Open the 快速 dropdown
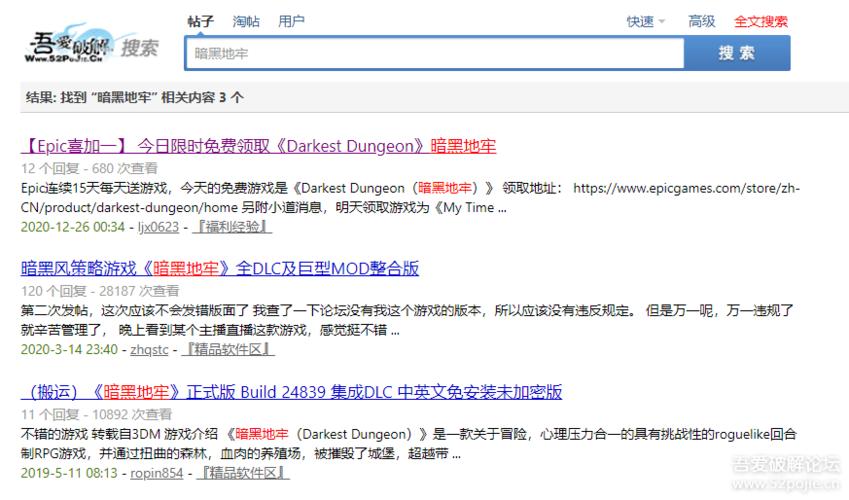The image size is (849, 500). pyautogui.click(x=645, y=22)
